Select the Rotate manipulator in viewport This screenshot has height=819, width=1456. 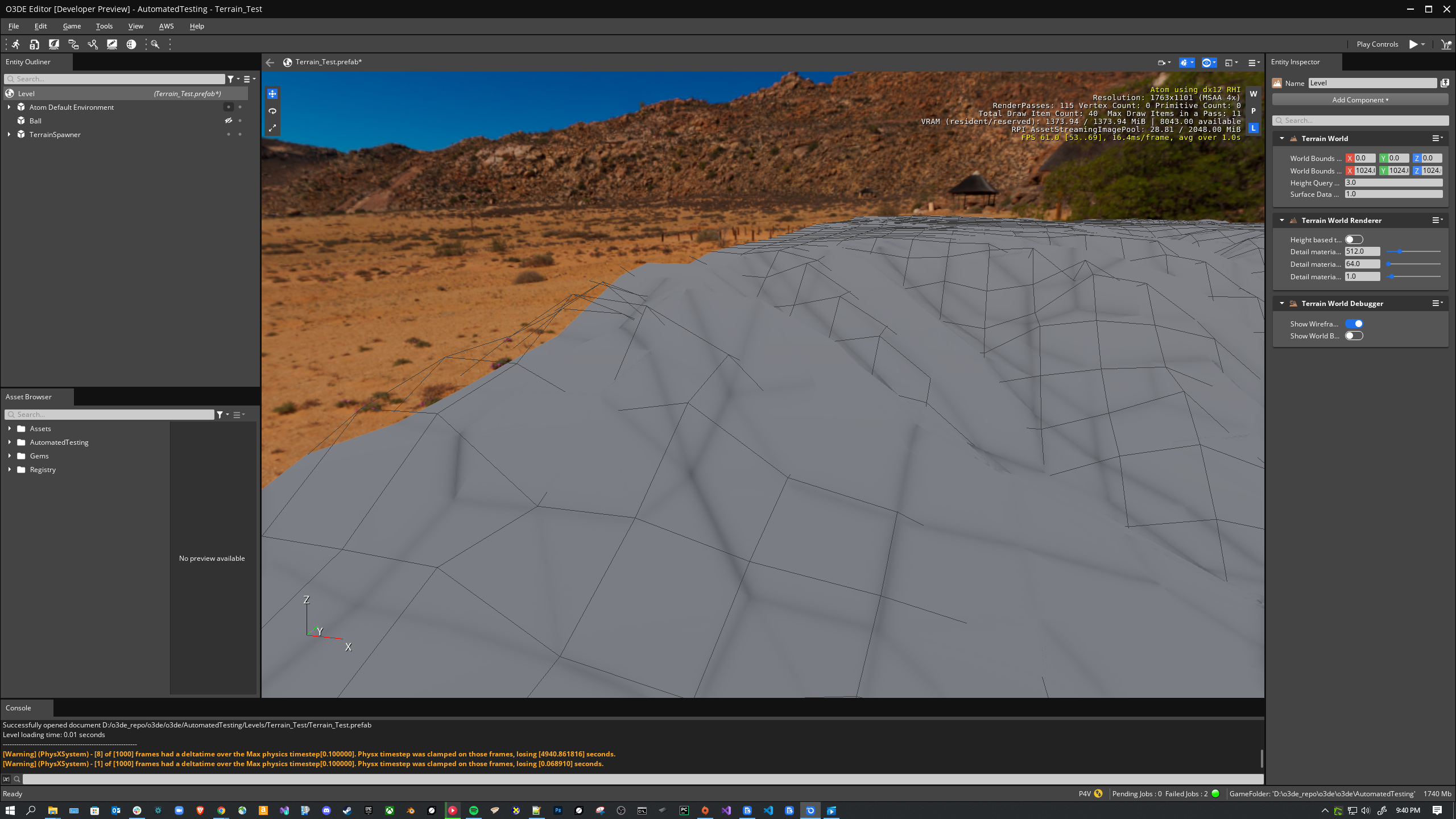pos(272,111)
